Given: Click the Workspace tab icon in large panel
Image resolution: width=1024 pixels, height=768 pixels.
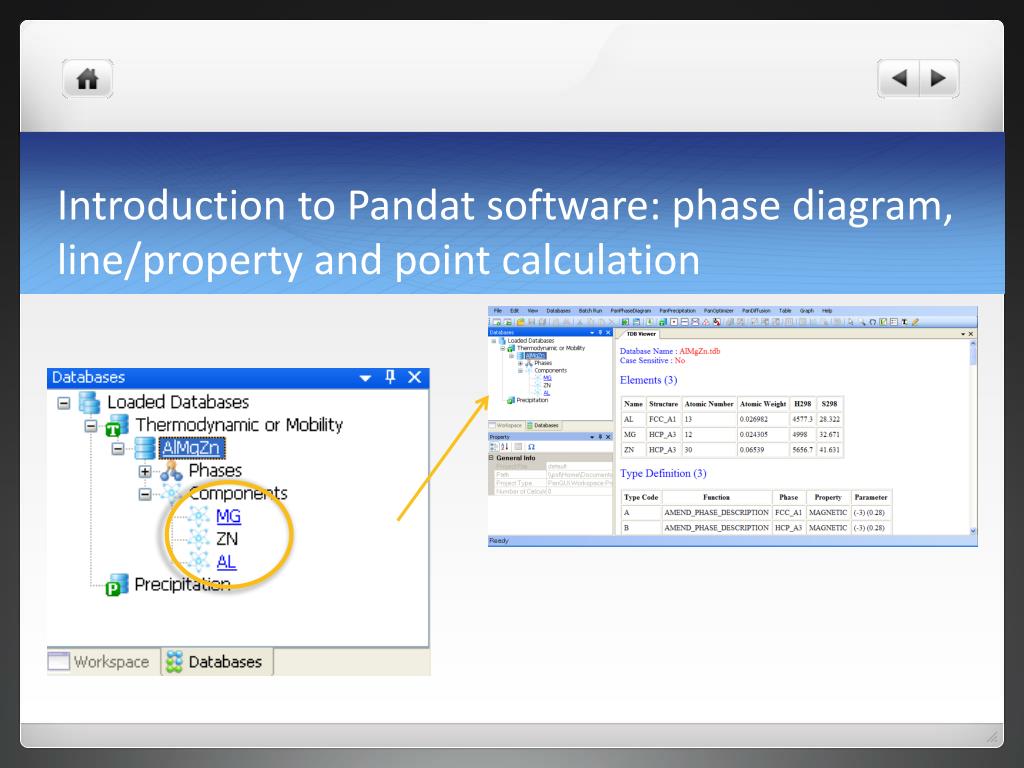Looking at the screenshot, I should point(59,662).
